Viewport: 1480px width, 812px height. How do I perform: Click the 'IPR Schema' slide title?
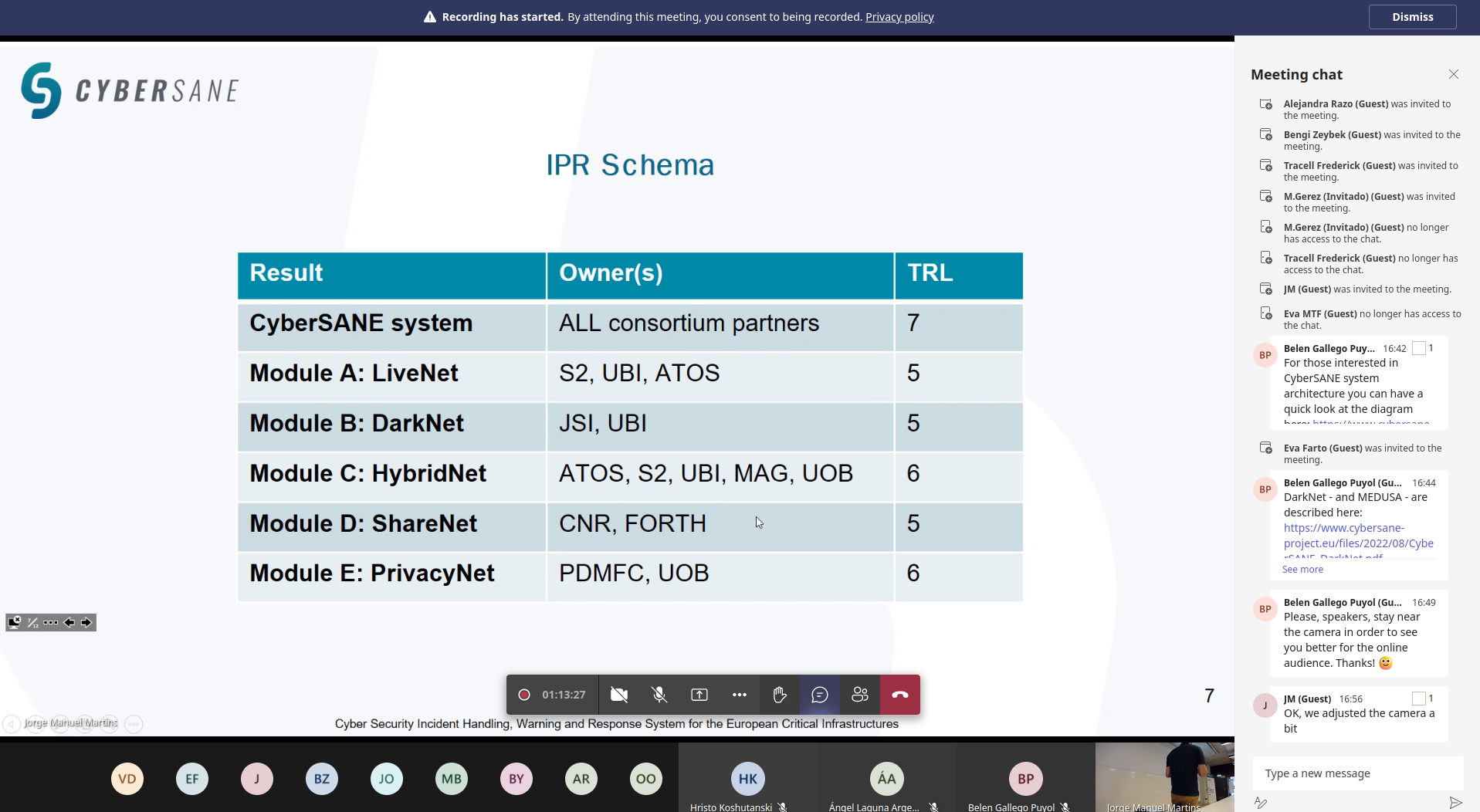[630, 165]
